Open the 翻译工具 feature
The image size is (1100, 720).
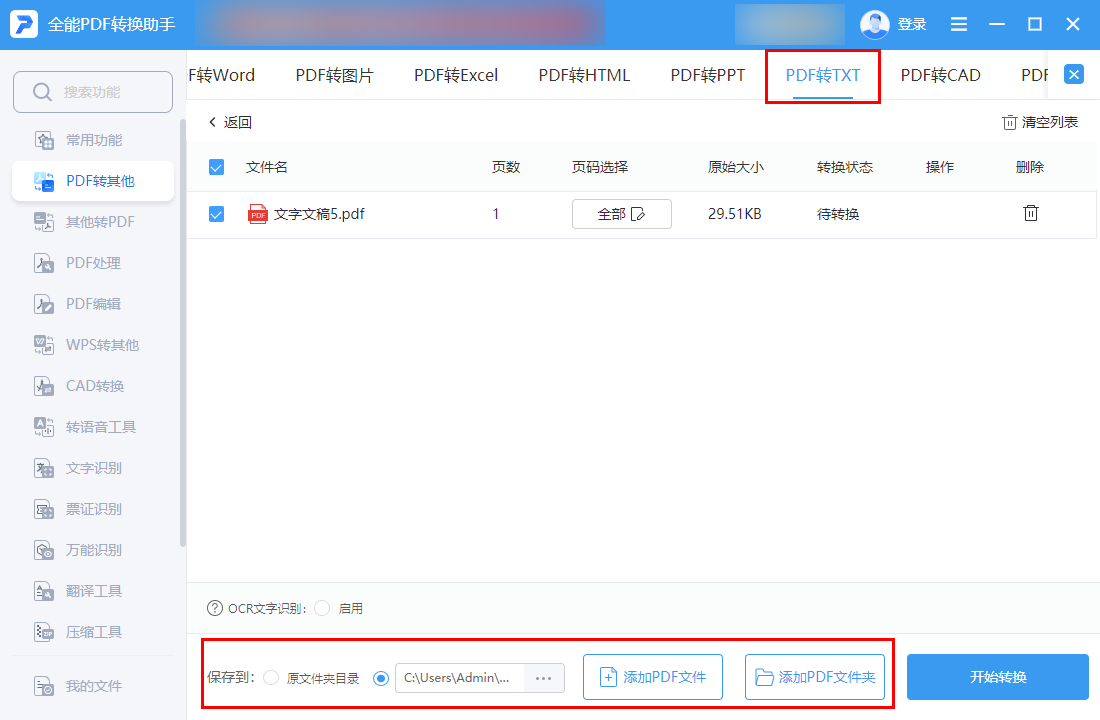tap(92, 590)
